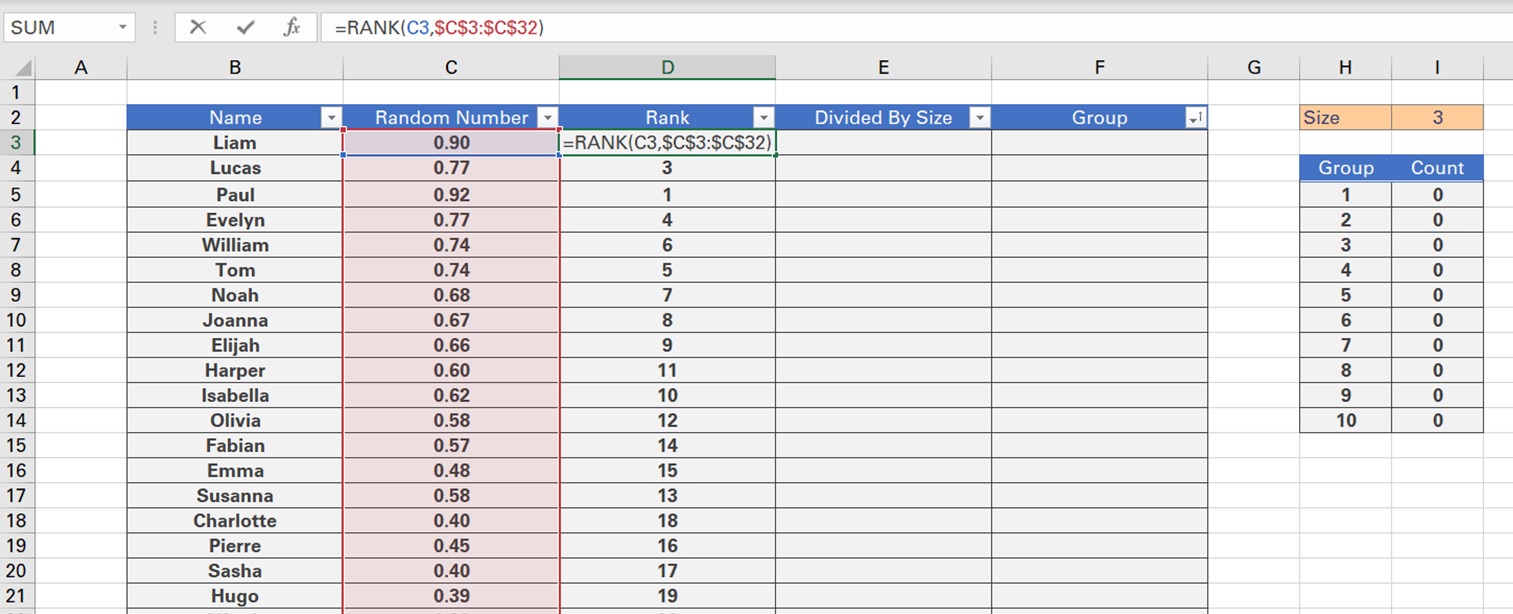Select Charlotte's random number cell
This screenshot has width=1513, height=614.
tap(450, 520)
